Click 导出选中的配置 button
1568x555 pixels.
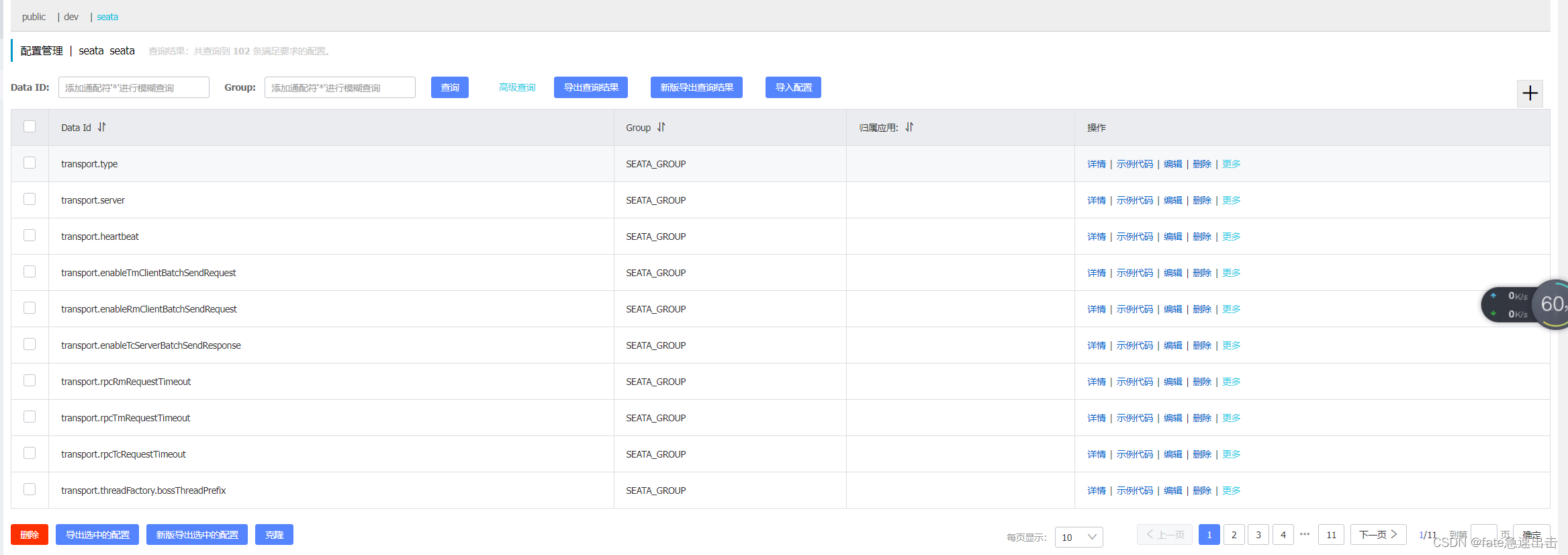point(97,535)
